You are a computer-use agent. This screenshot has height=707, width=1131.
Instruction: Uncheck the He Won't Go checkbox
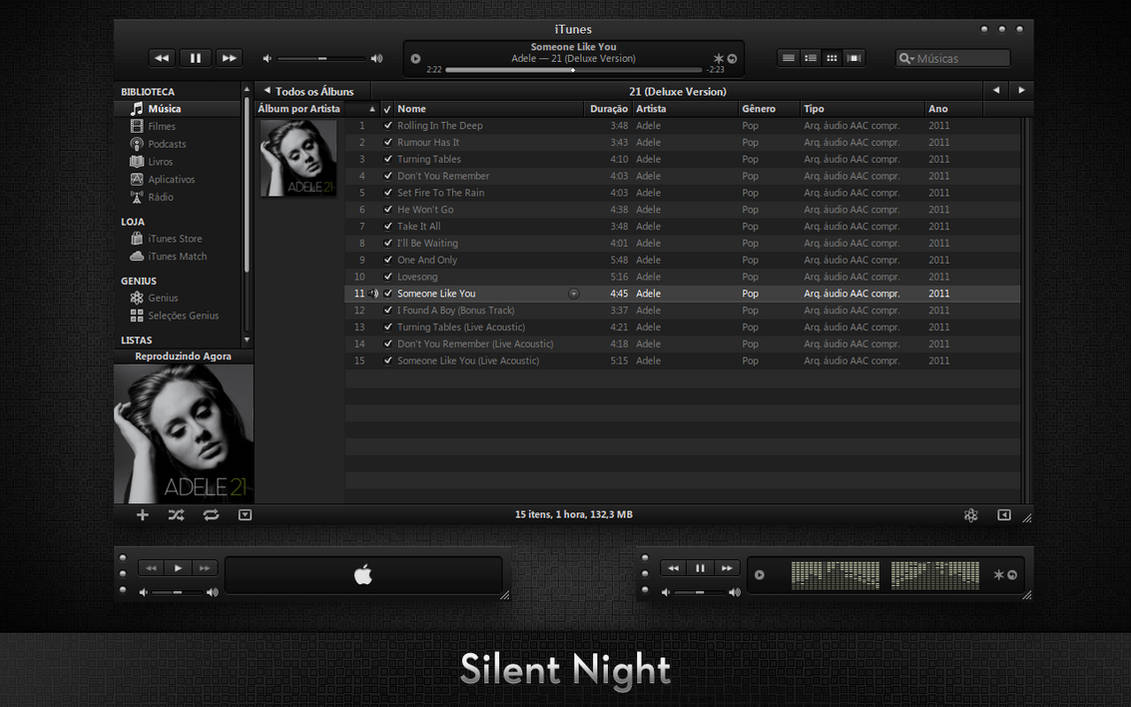tap(388, 209)
